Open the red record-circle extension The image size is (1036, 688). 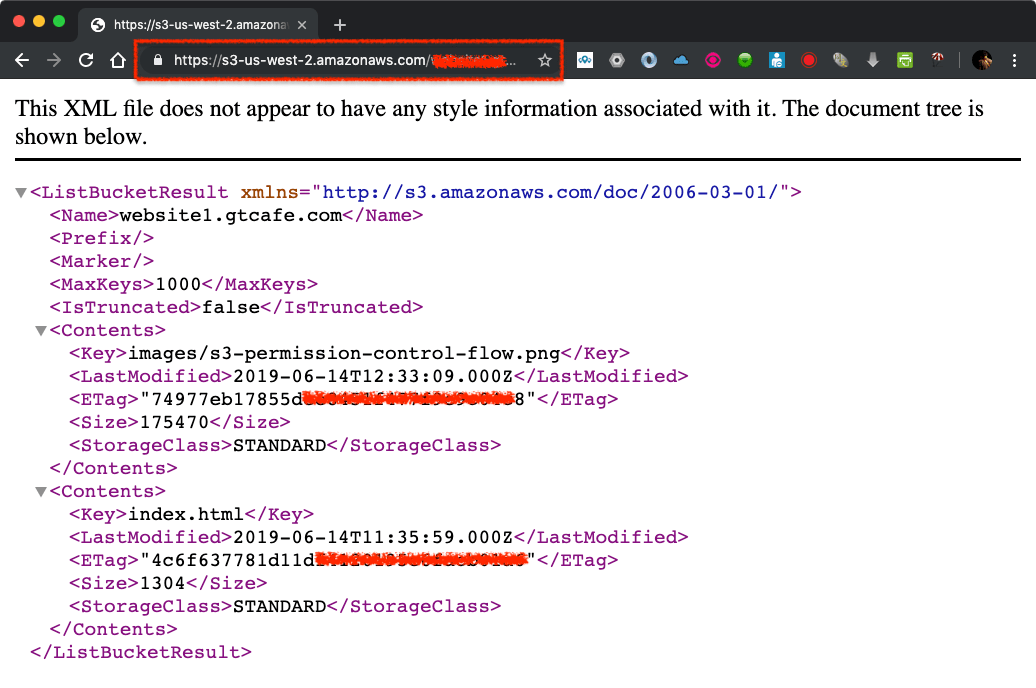pyautogui.click(x=809, y=60)
